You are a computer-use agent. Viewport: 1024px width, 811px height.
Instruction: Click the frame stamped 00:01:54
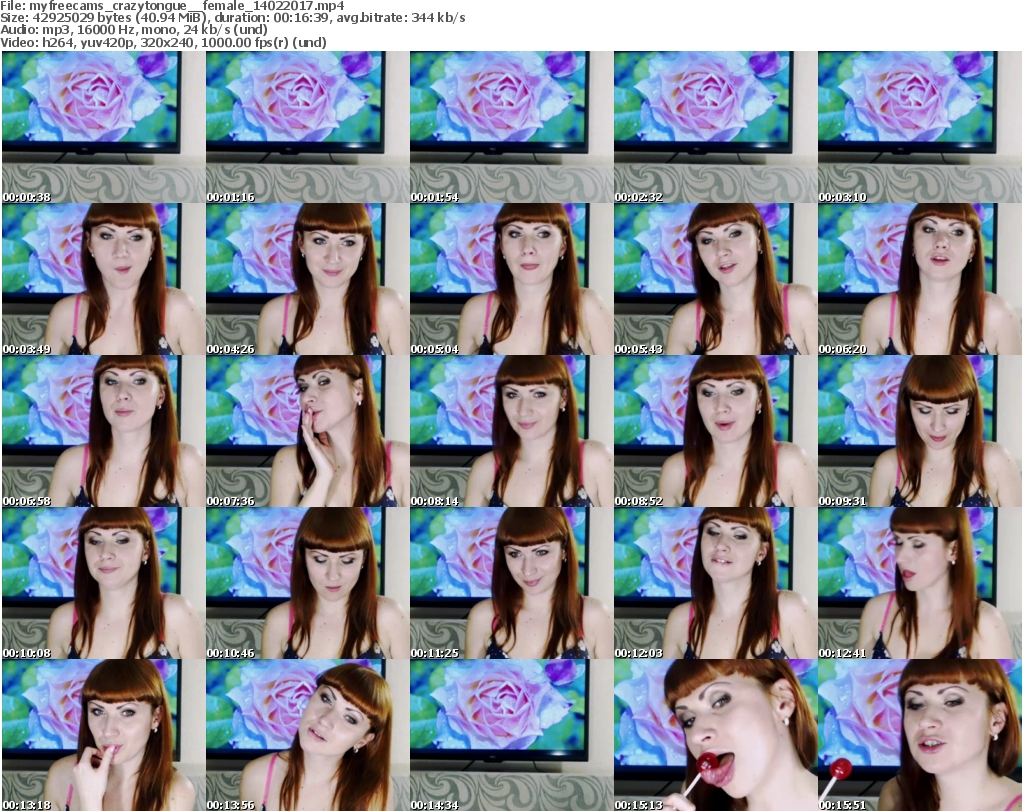point(511,127)
